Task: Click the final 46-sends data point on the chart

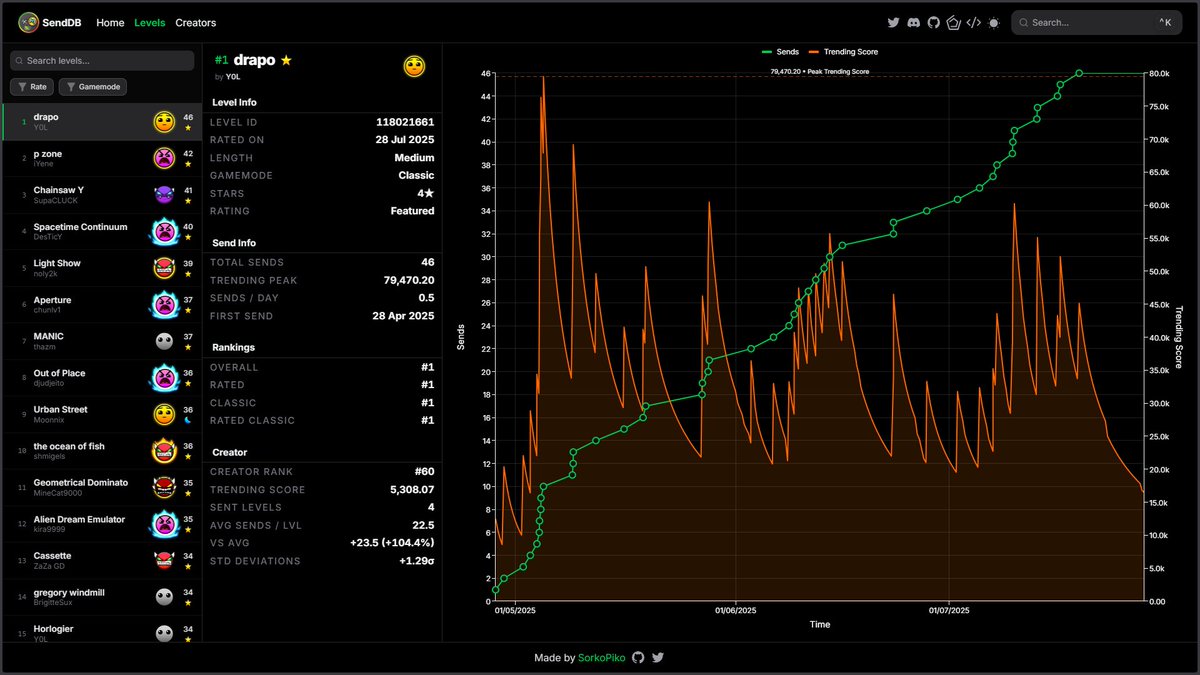Action: pos(1079,73)
